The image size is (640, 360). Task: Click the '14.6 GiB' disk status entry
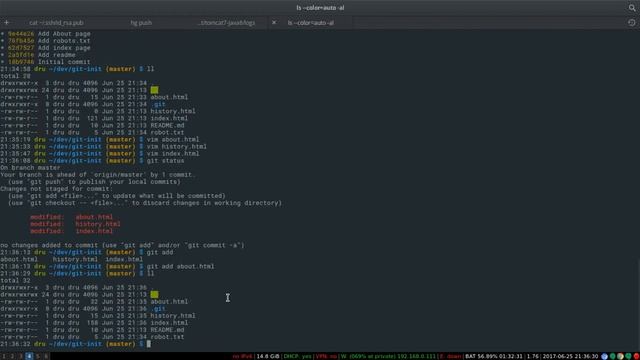click(x=268, y=356)
